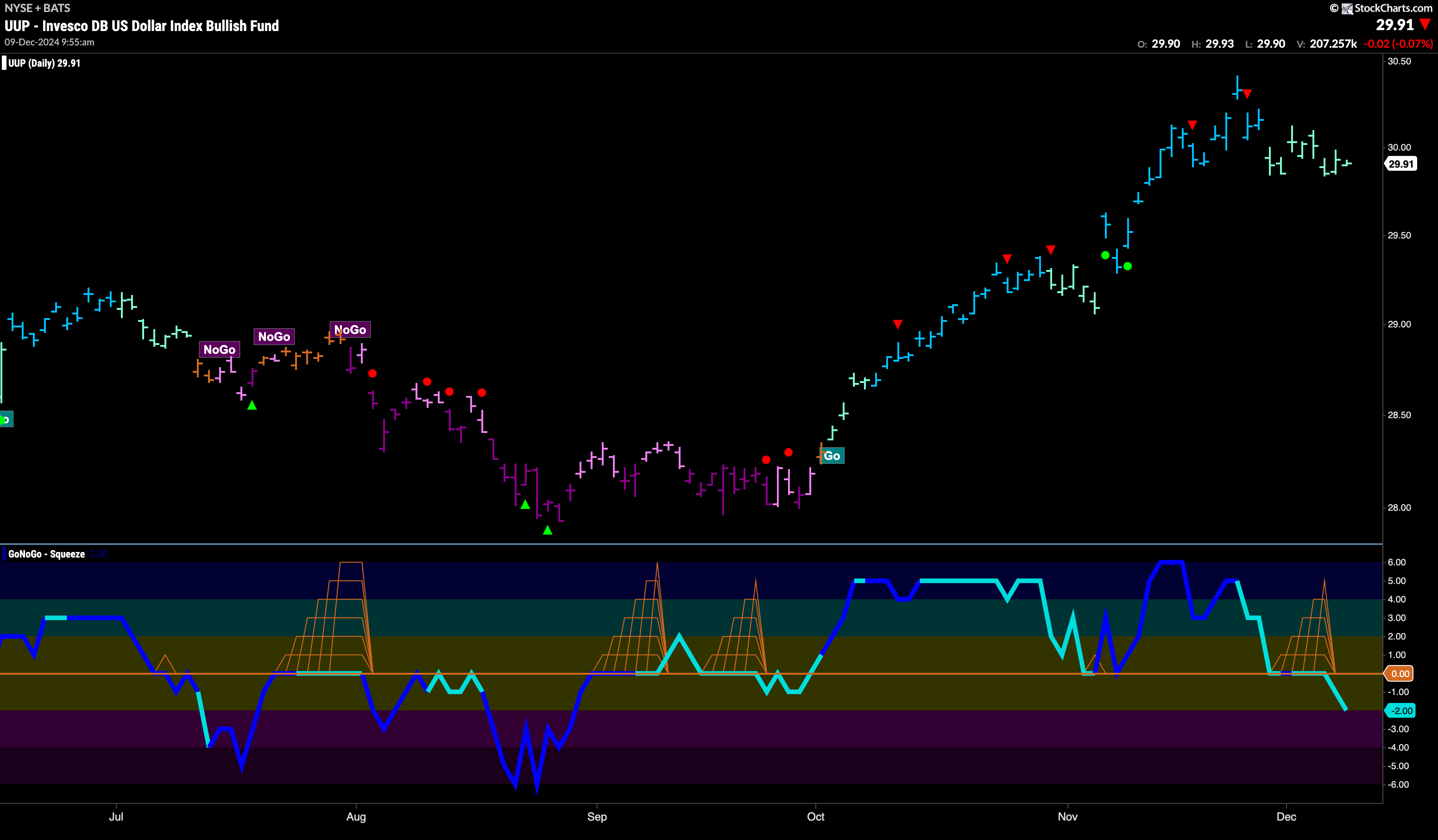Click the current price tag 29.91

1401,163
